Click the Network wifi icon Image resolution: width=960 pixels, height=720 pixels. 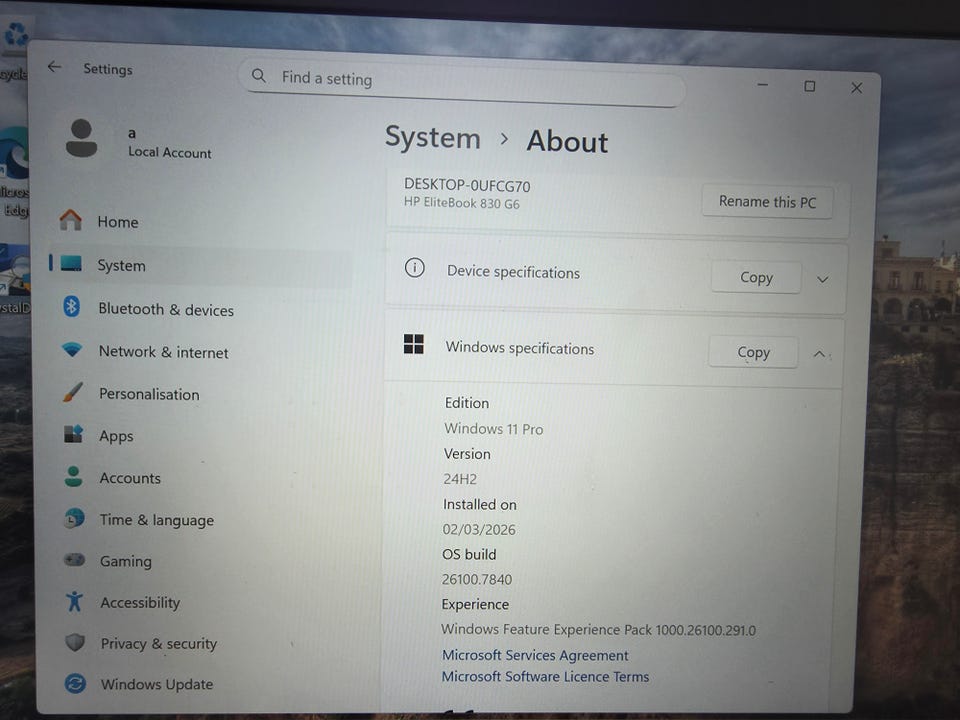[x=72, y=350]
